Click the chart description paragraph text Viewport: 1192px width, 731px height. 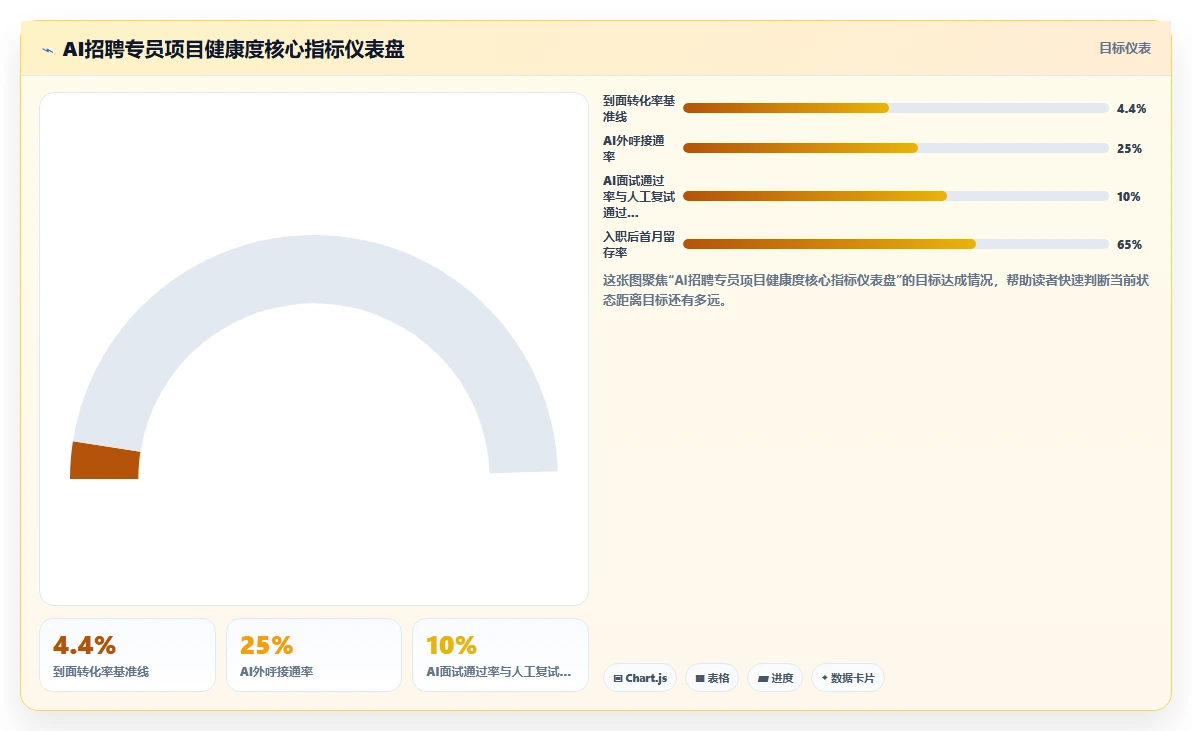point(876,290)
